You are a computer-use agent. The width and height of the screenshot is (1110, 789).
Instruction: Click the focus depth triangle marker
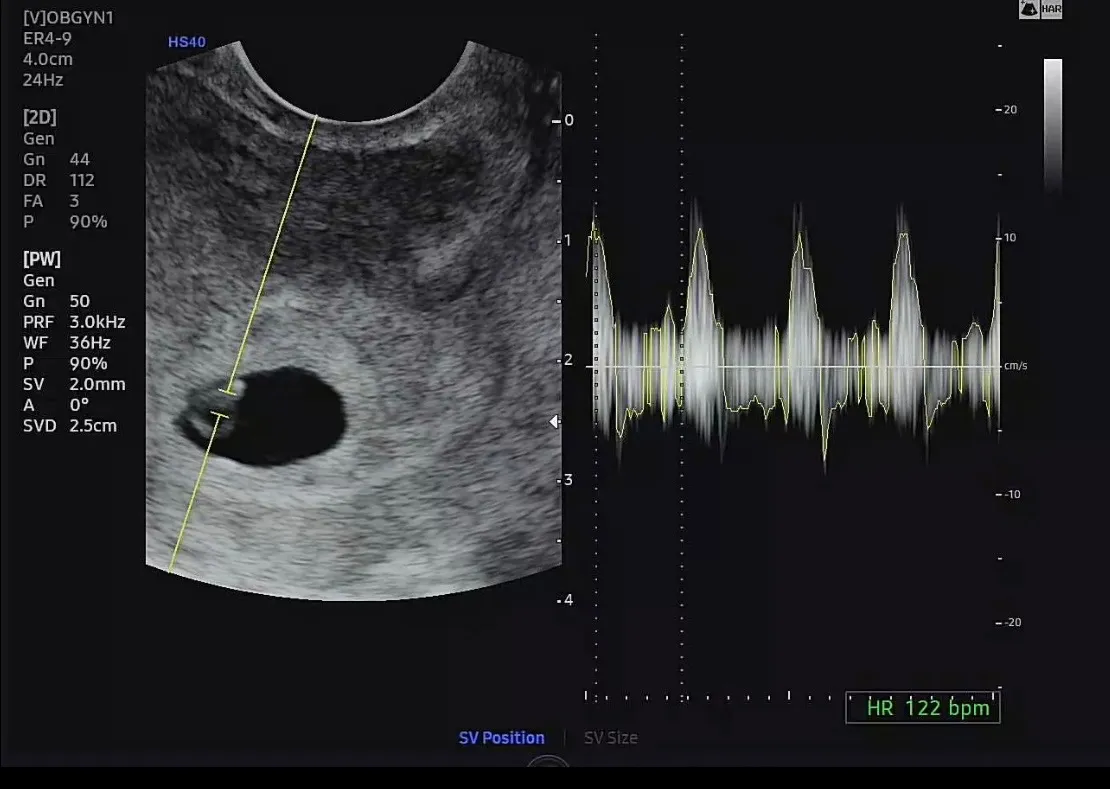coord(554,422)
